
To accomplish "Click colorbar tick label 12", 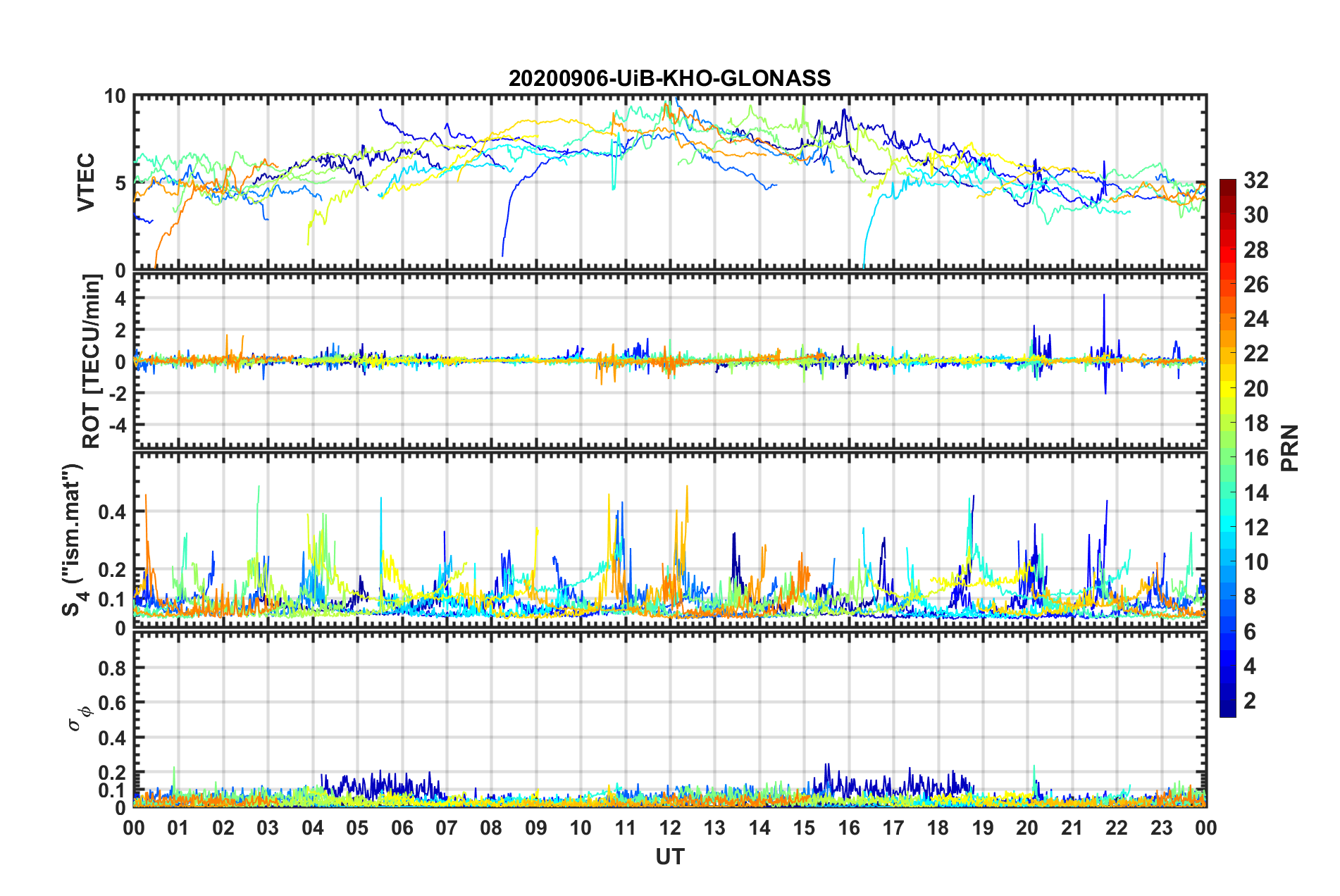I will tap(1255, 528).
